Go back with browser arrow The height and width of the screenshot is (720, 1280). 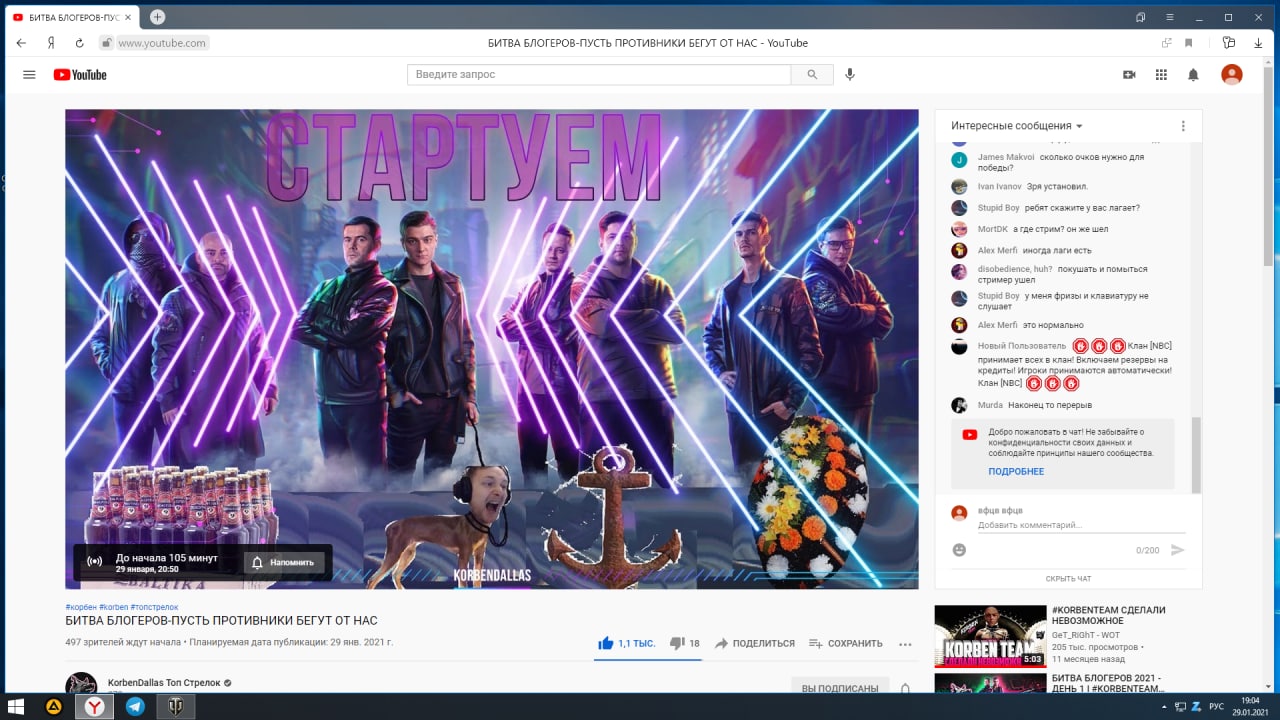point(21,43)
